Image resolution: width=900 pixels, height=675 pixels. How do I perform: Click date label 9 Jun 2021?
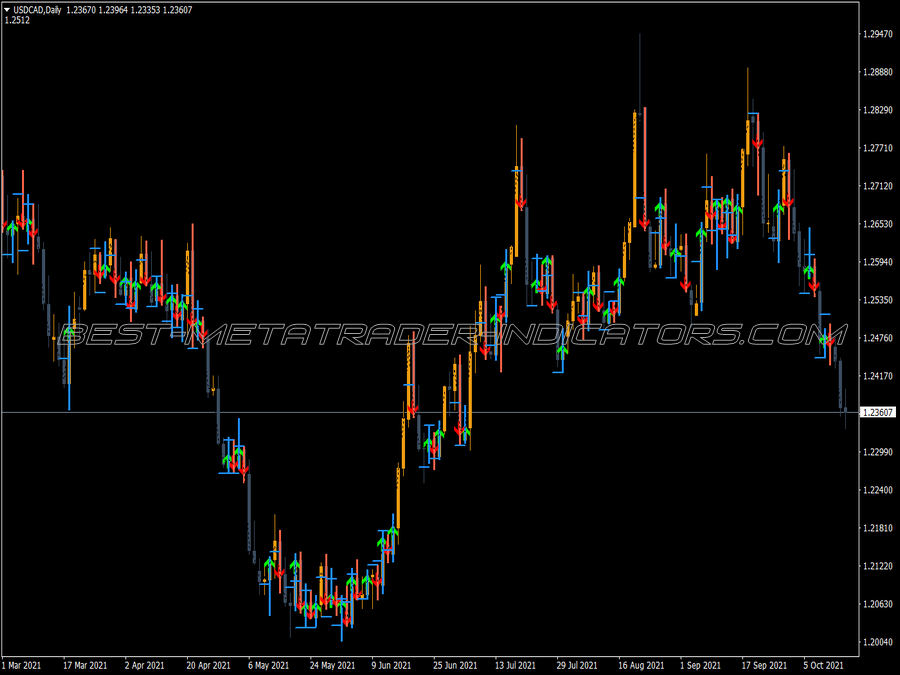[391, 666]
